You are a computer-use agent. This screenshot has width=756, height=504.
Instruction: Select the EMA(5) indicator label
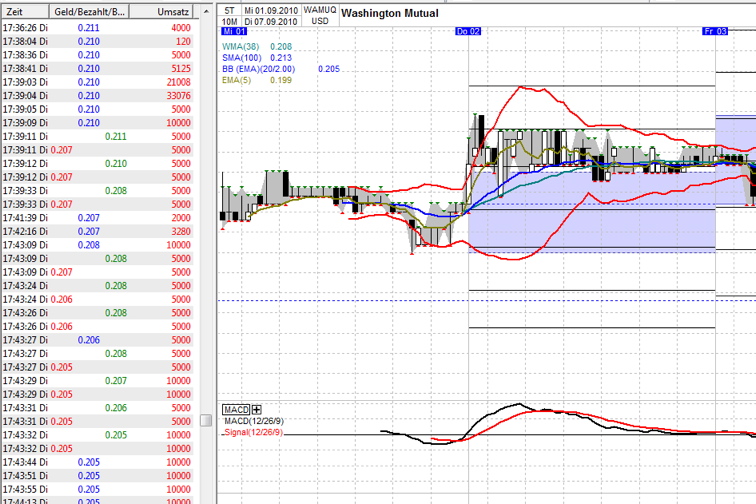(x=237, y=80)
